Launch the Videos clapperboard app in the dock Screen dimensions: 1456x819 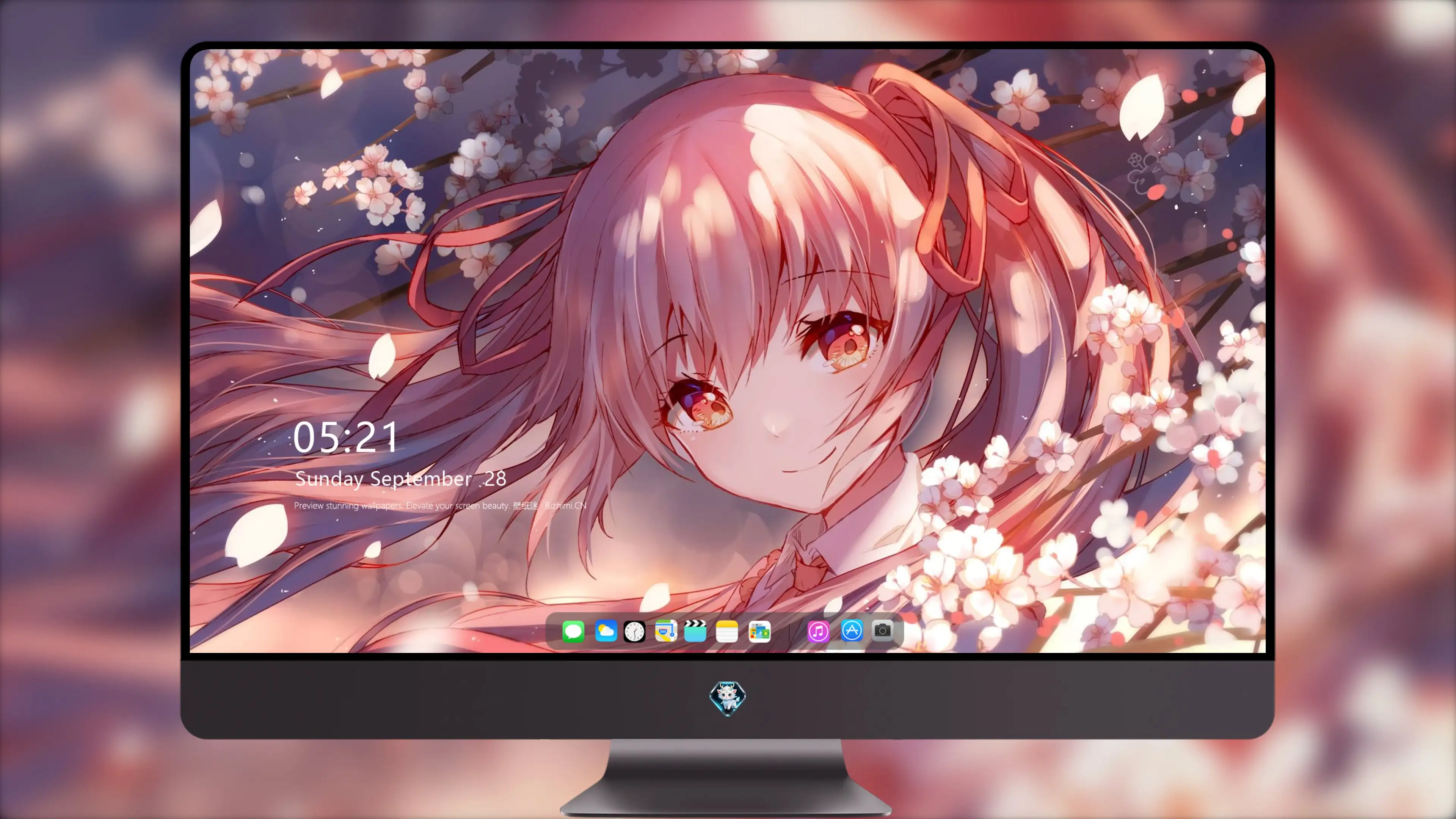[695, 631]
